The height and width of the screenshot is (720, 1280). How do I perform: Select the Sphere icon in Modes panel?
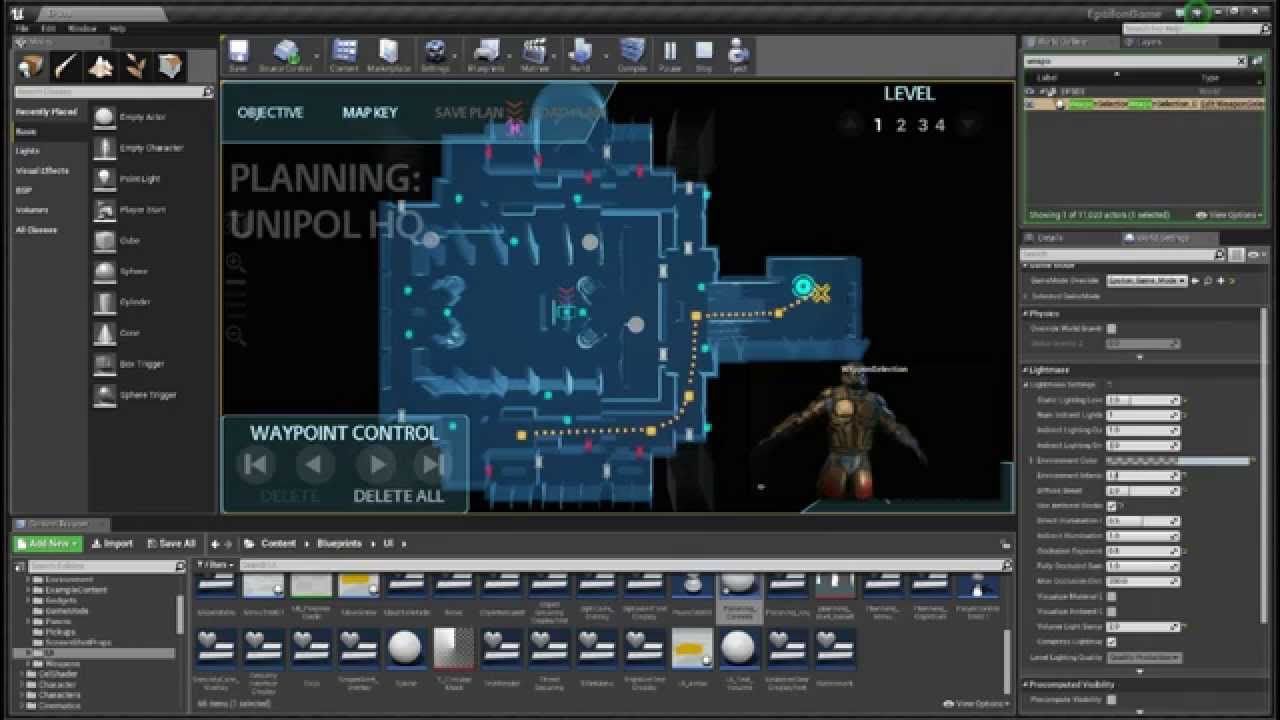click(104, 271)
